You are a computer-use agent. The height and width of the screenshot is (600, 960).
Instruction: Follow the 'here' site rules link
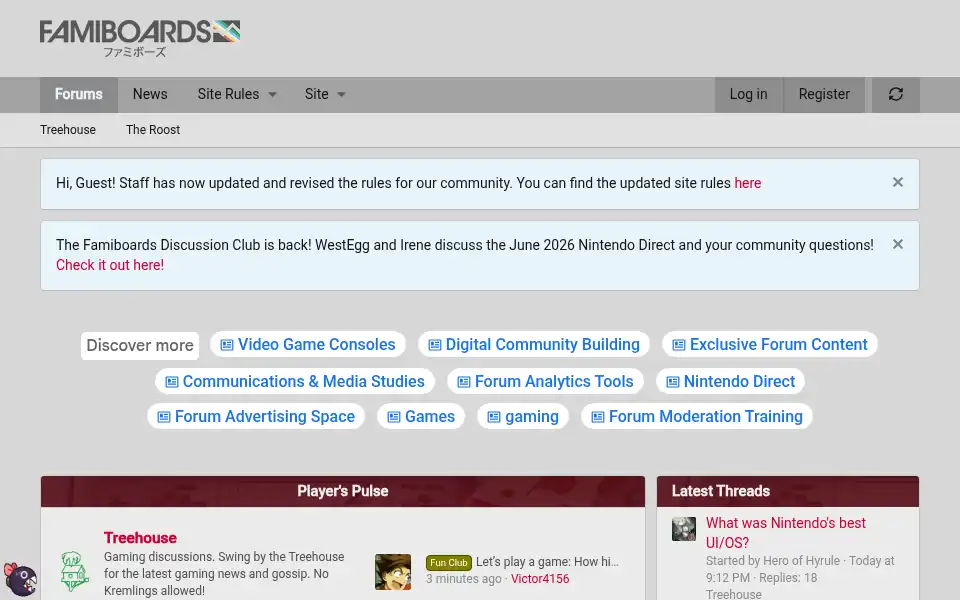pos(748,183)
